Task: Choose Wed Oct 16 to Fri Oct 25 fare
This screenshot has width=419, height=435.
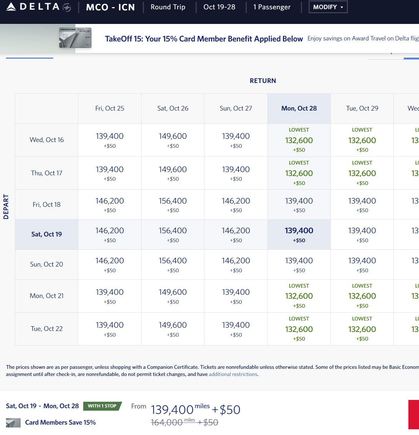Action: point(110,140)
